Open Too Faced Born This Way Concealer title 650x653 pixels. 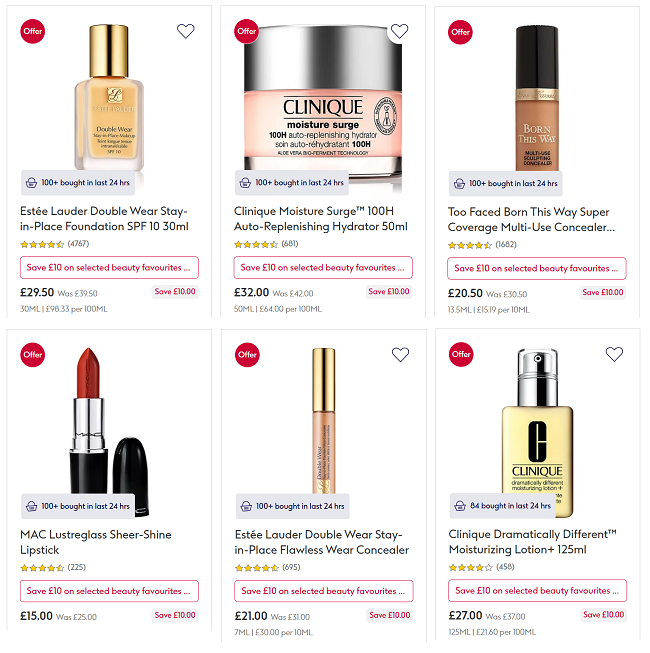(x=531, y=220)
